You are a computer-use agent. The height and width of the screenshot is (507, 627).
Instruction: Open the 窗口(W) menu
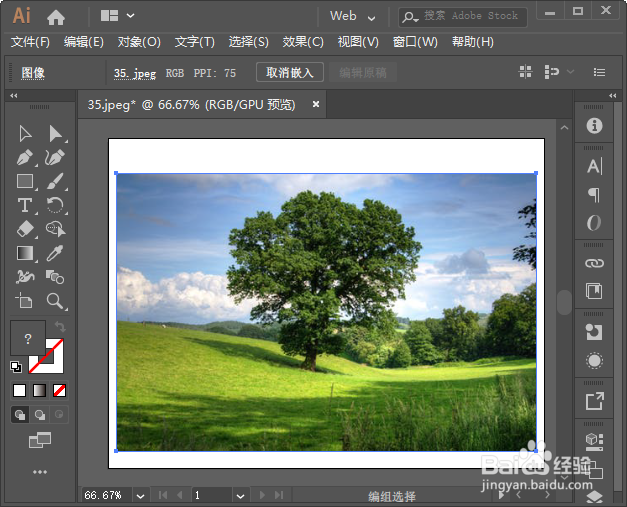click(415, 42)
